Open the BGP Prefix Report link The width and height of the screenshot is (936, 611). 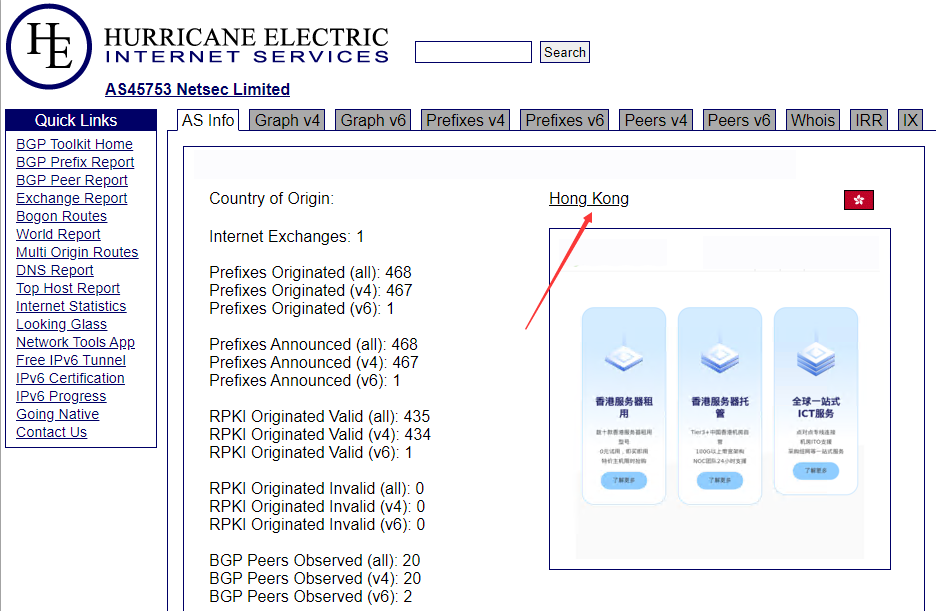pyautogui.click(x=75, y=162)
